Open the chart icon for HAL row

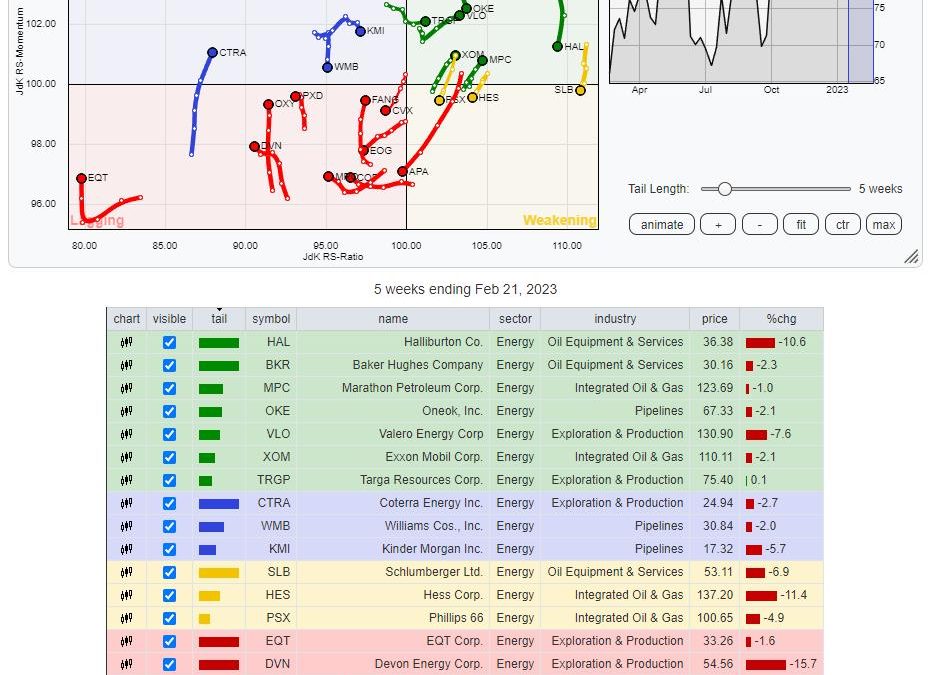point(126,342)
